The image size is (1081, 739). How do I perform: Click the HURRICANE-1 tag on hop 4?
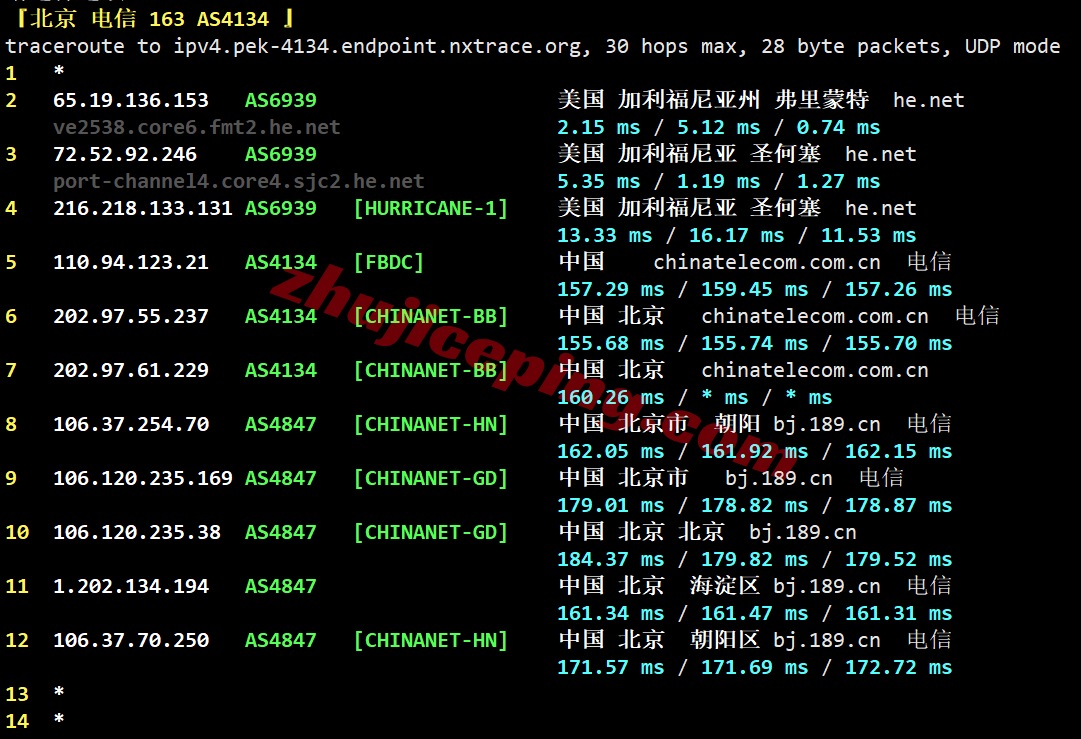pyautogui.click(x=431, y=209)
